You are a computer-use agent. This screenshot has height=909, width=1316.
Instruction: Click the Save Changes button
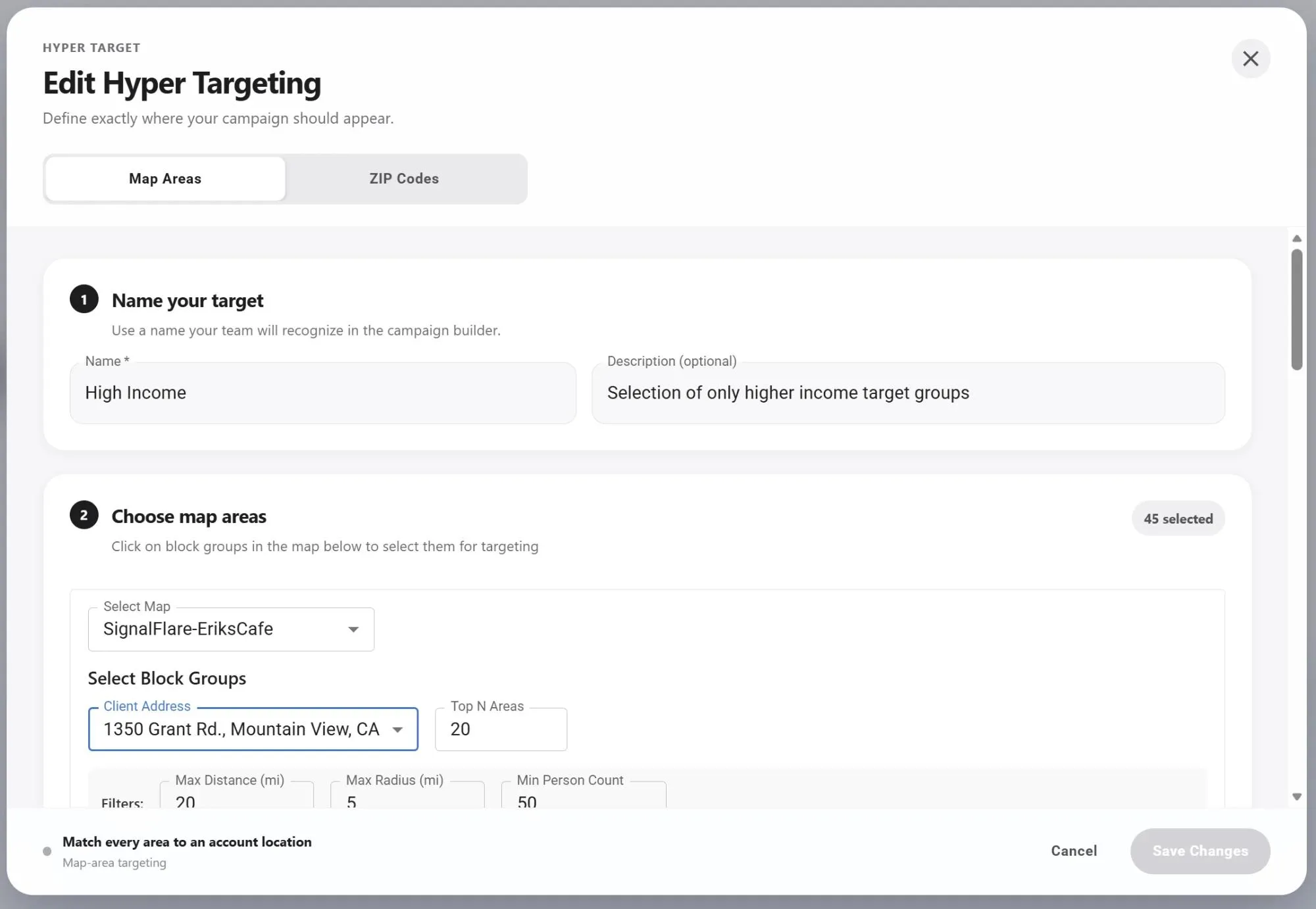[x=1200, y=851]
